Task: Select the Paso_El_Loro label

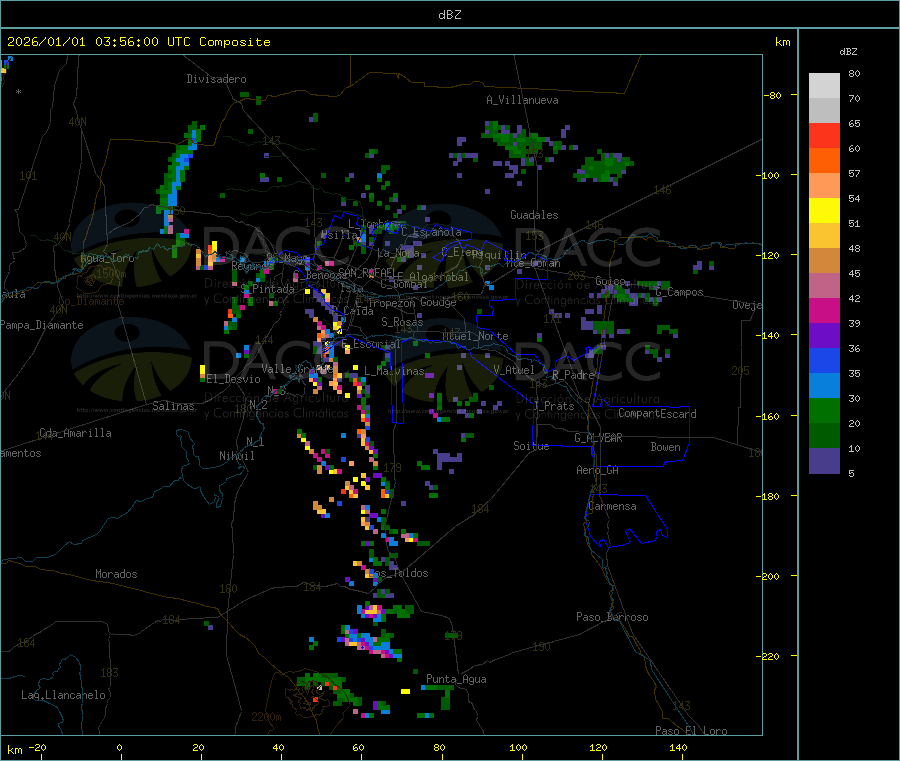Action: pyautogui.click(x=692, y=731)
